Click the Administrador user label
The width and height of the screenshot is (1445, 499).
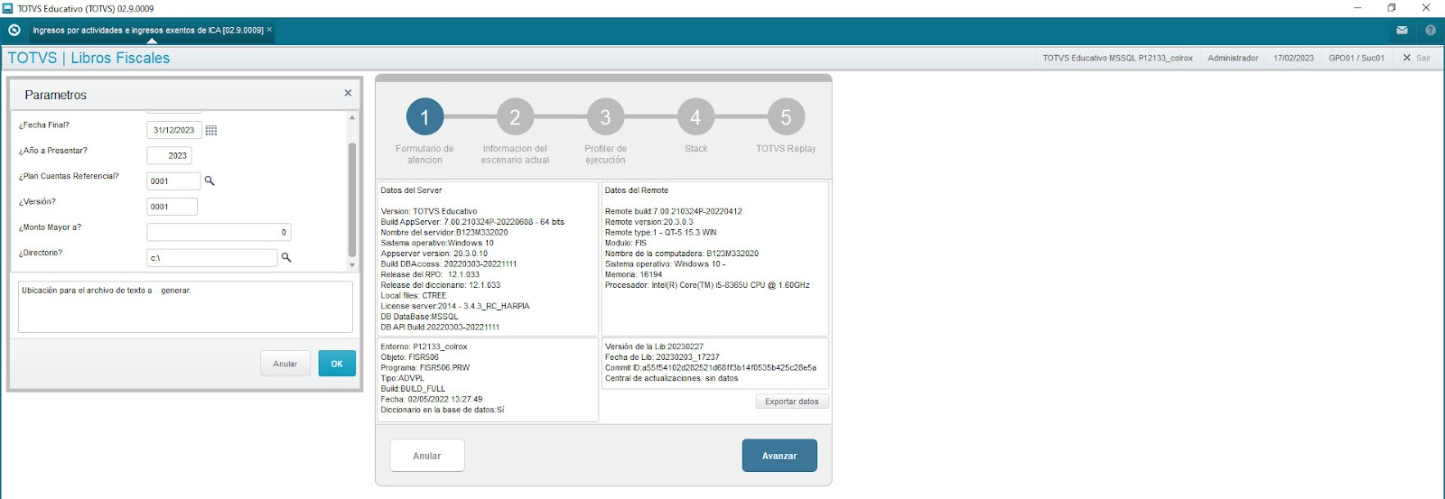click(x=1233, y=58)
